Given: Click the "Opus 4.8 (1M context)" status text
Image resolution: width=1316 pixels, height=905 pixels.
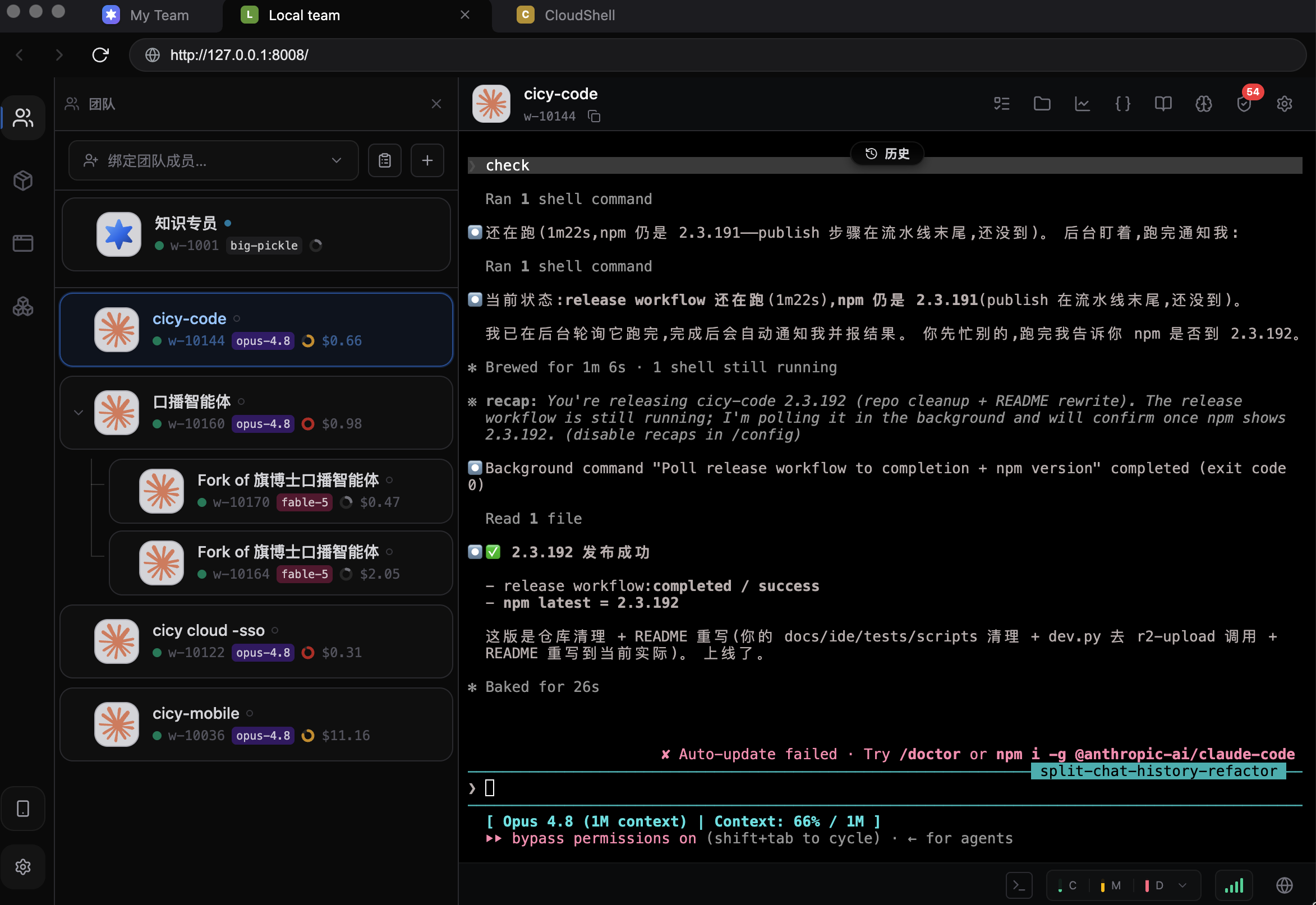Looking at the screenshot, I should coord(595,821).
